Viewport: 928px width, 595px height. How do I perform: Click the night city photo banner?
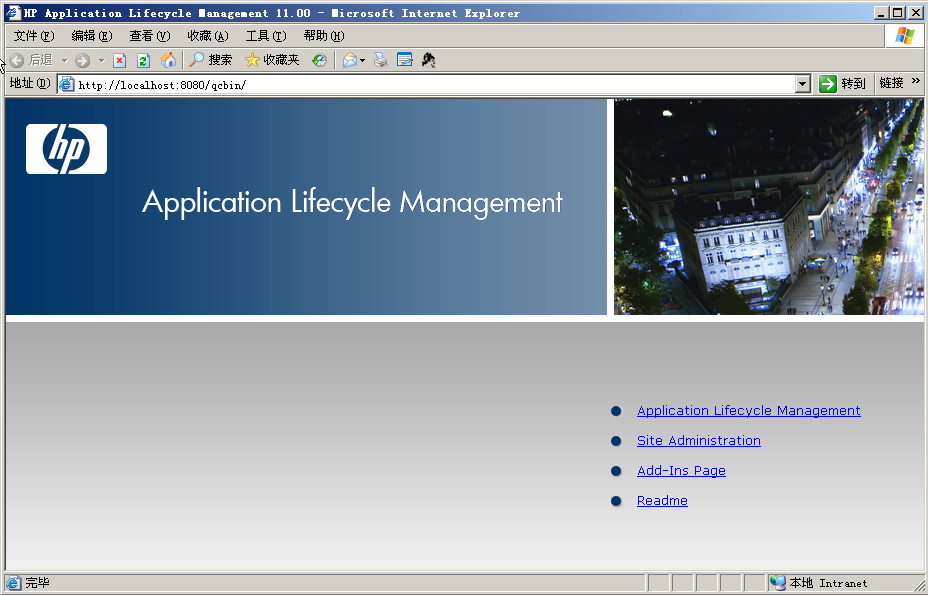tap(768, 207)
